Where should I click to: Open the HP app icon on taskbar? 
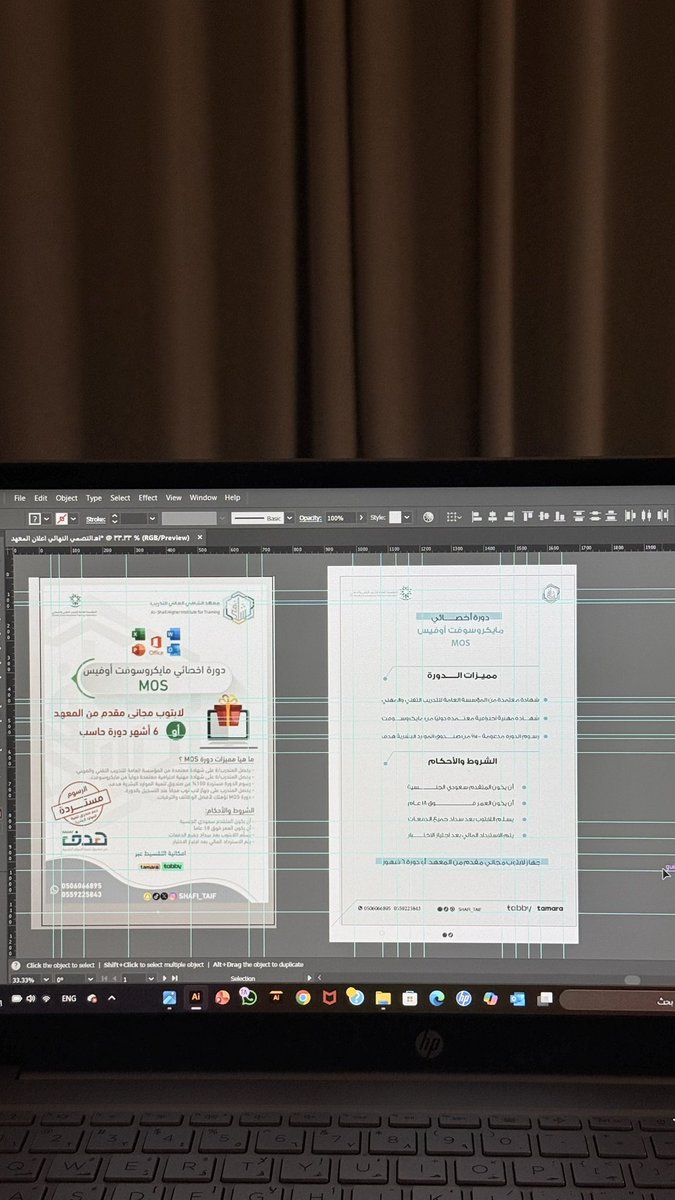pyautogui.click(x=463, y=998)
